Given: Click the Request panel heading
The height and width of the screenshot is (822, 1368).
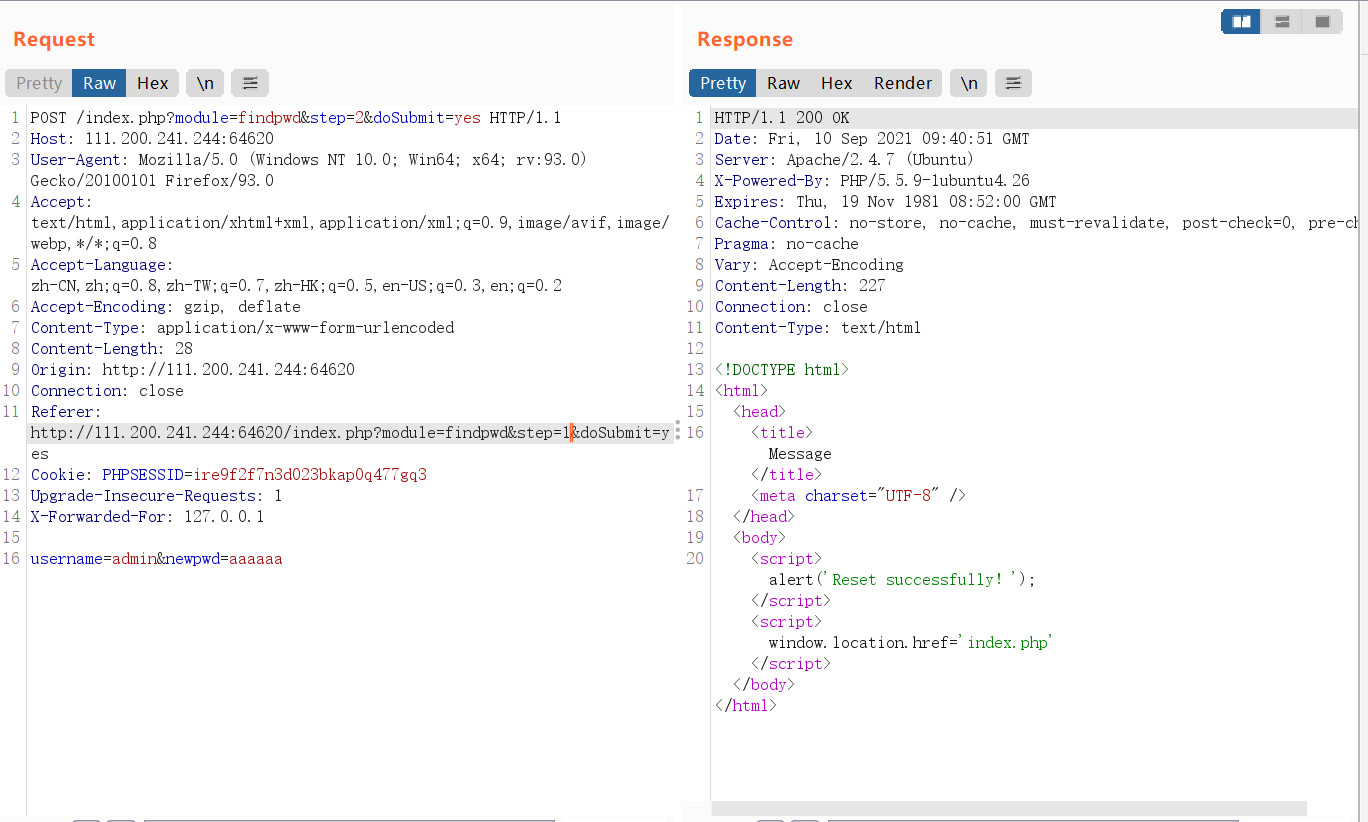Looking at the screenshot, I should click(x=54, y=40).
